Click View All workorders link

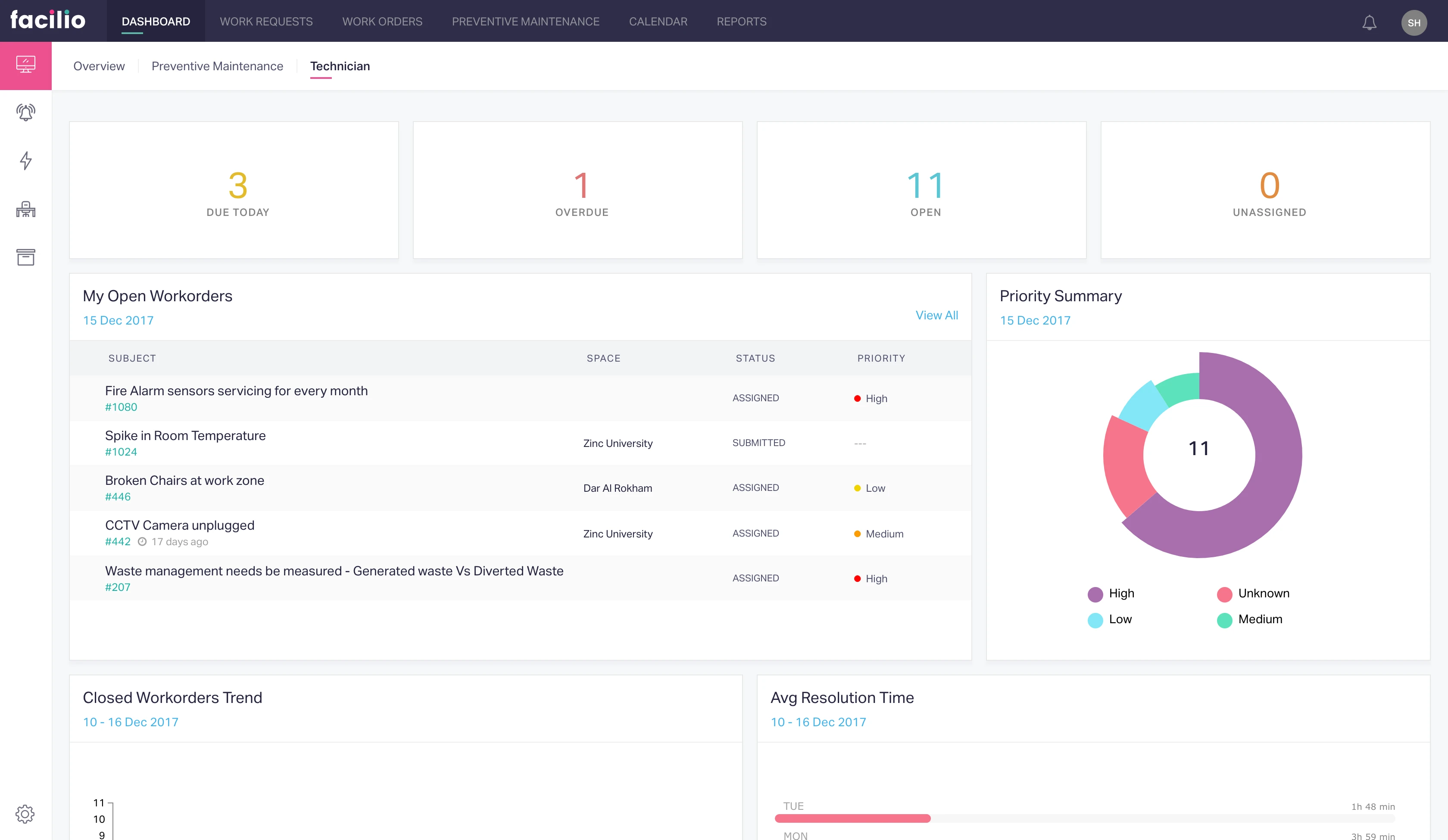(x=936, y=315)
